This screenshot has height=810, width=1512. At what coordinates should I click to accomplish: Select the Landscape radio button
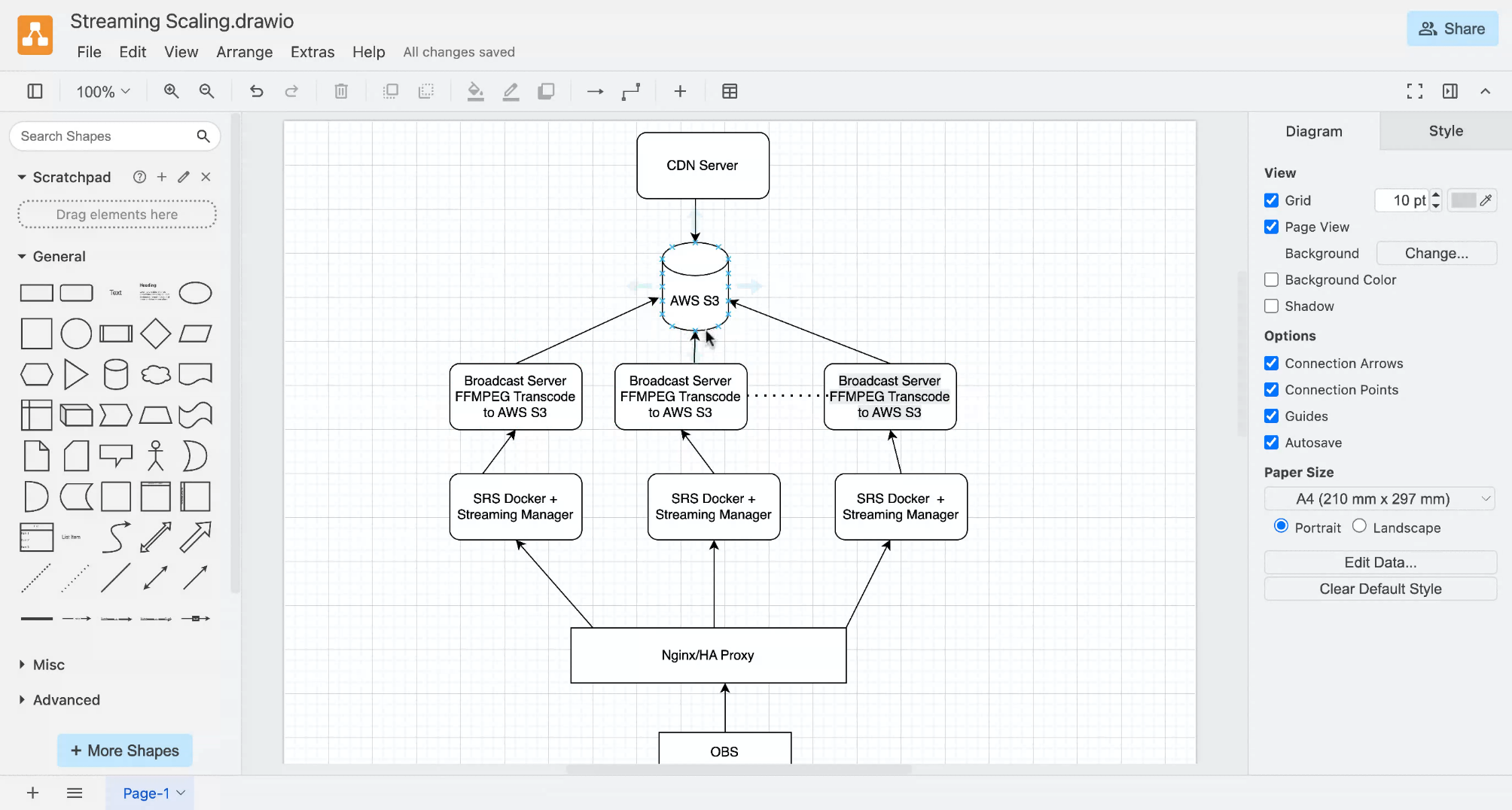1359,526
